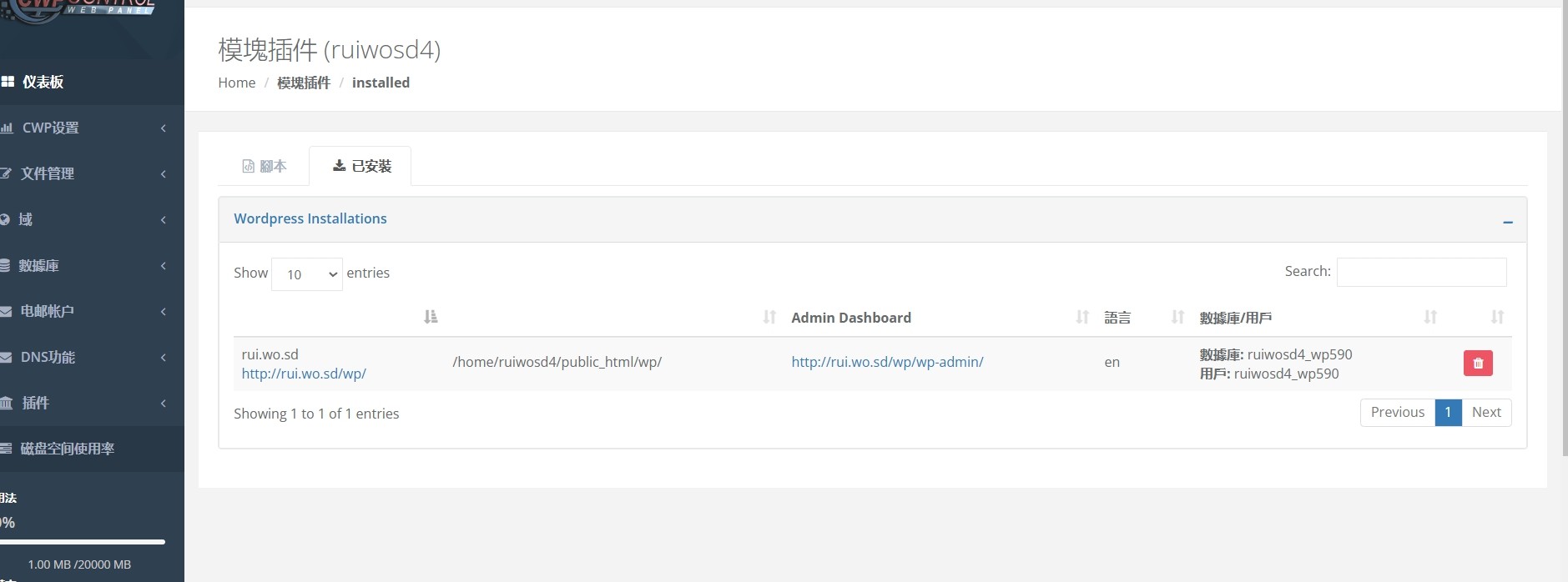
Task: Click the email accounts envelope icon
Action: [x=6, y=311]
